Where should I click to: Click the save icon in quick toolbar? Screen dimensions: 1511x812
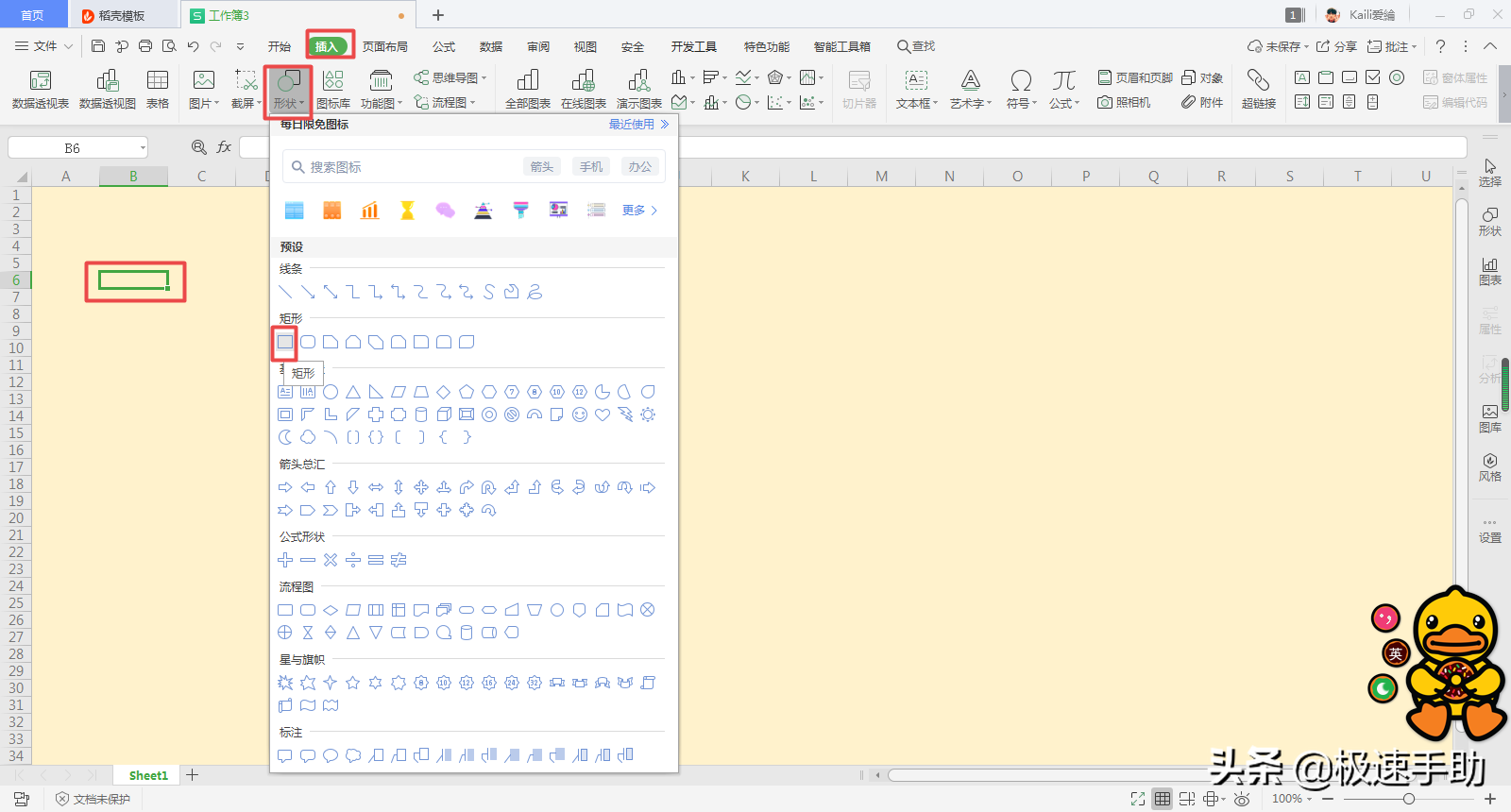[x=98, y=46]
